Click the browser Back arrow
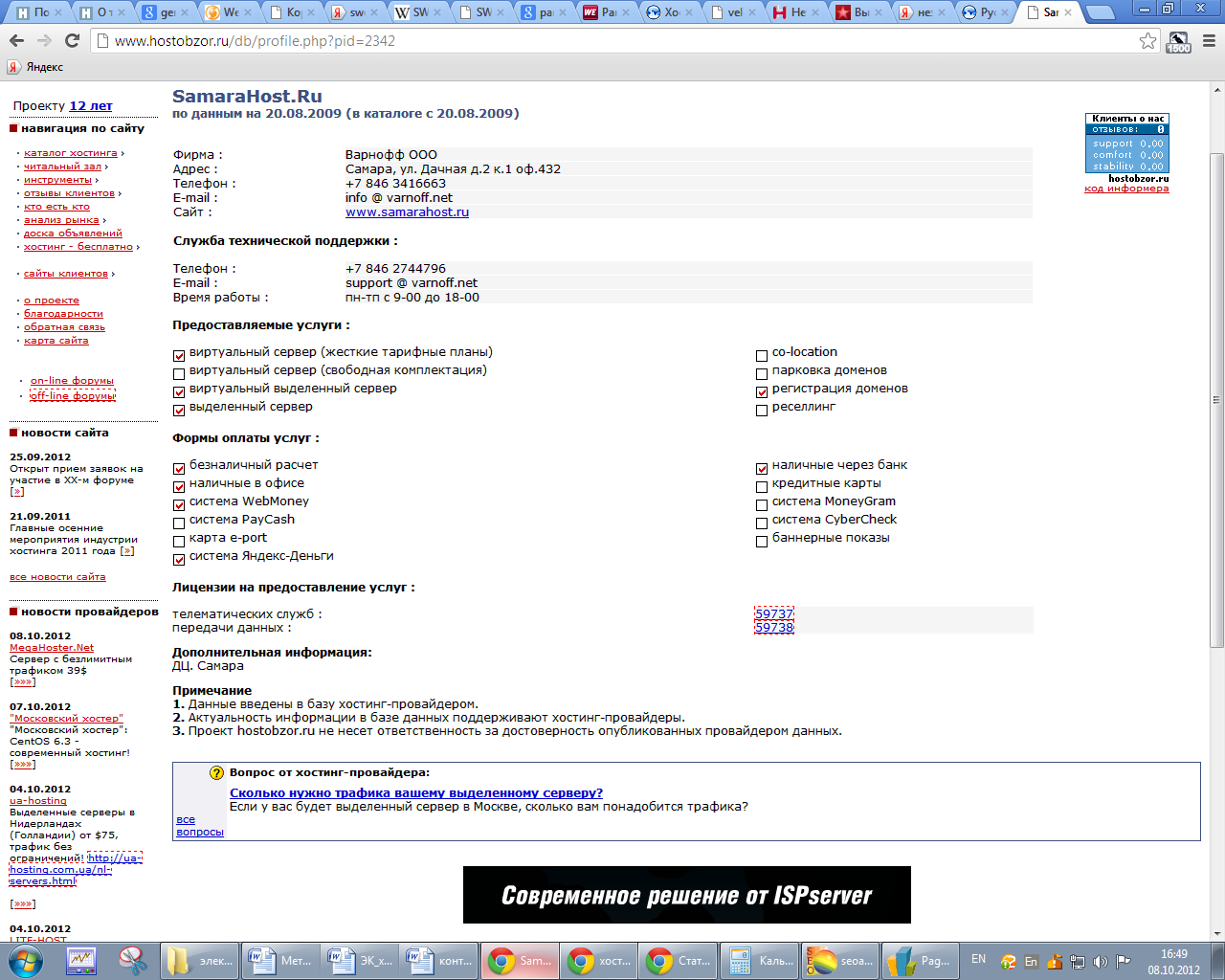 click(16, 41)
